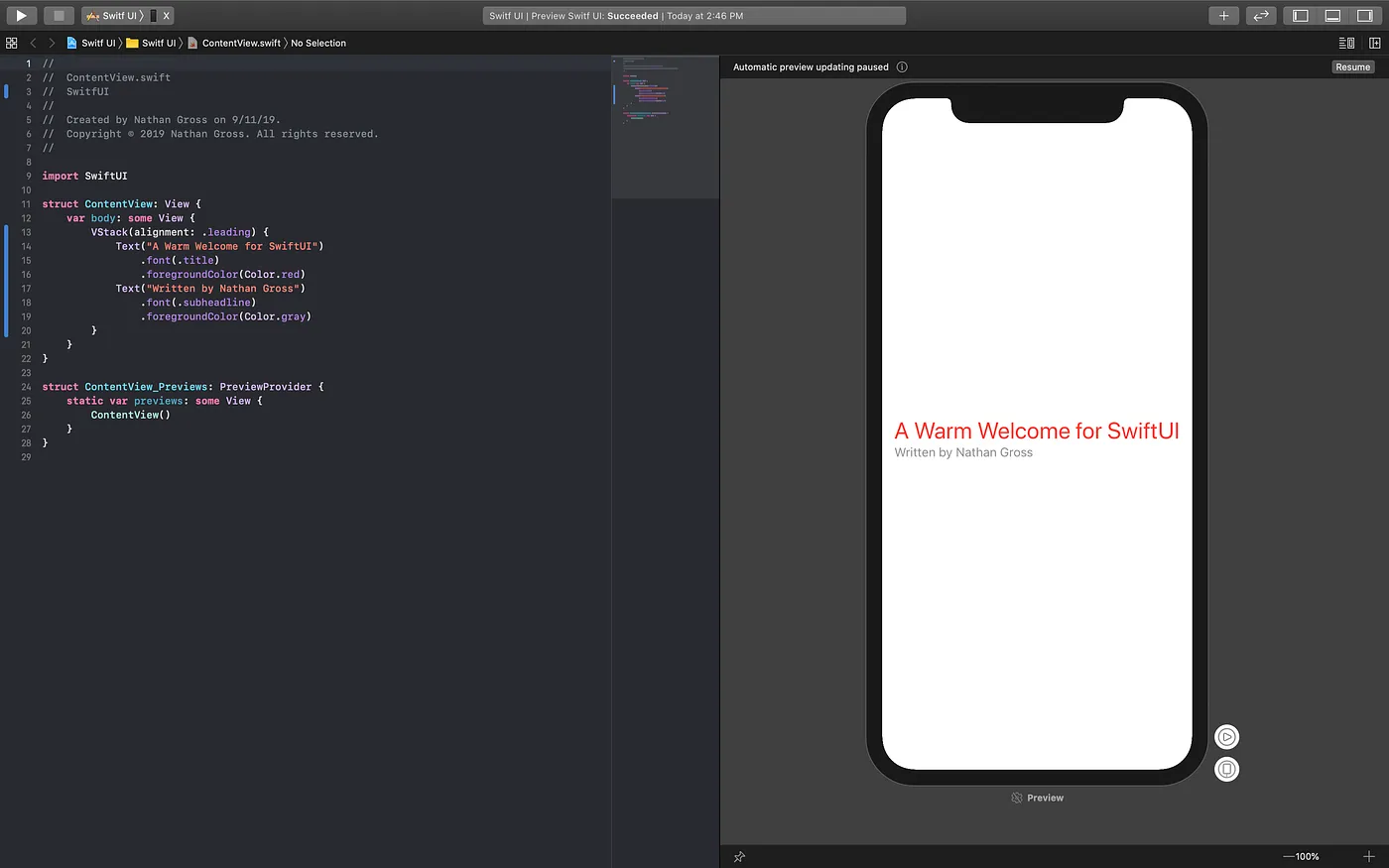Open the Library with the plus icon
1389x868 pixels.
(1223, 15)
